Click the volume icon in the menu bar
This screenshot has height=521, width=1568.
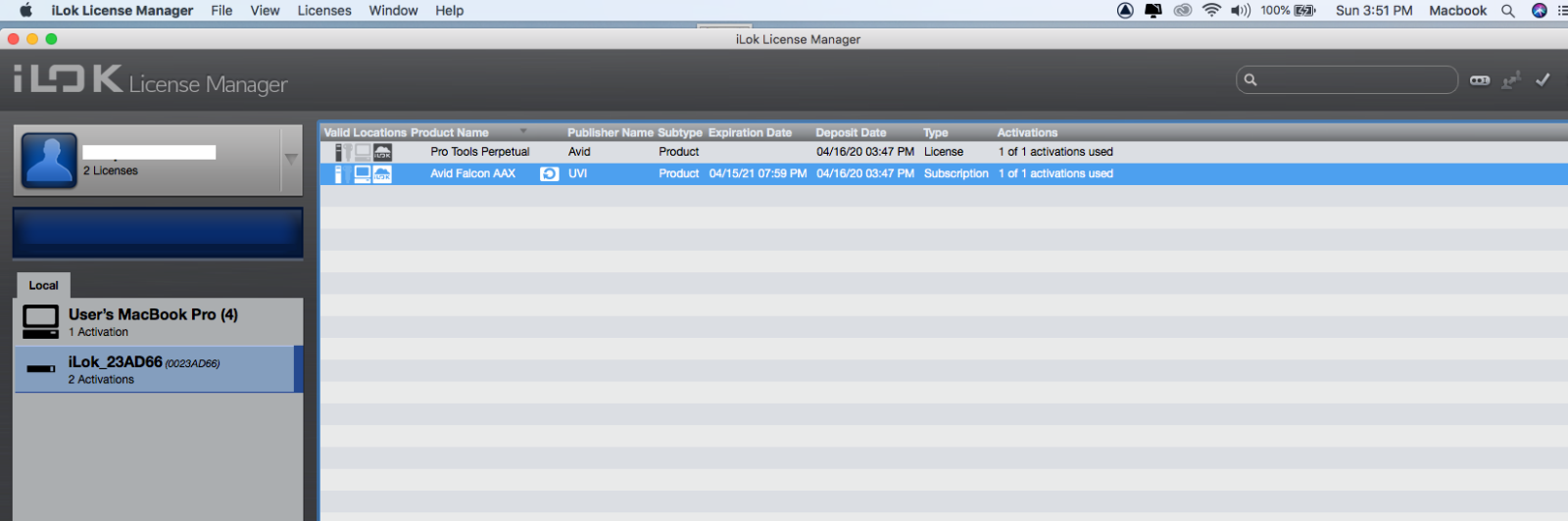pos(1241,11)
